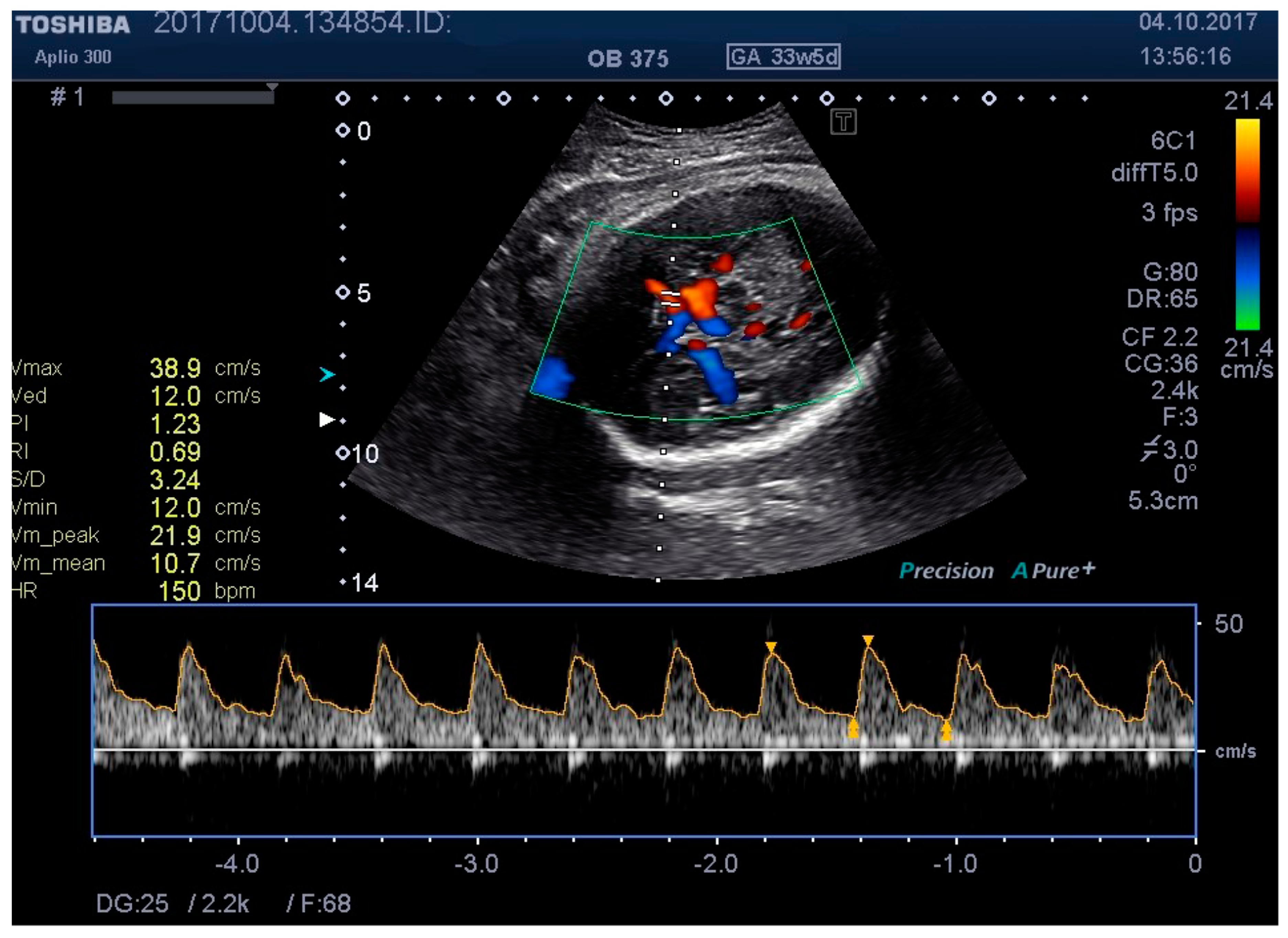Screen dimensions: 1288x938
Task: Click the white triangle focus marker
Action: (x=327, y=419)
